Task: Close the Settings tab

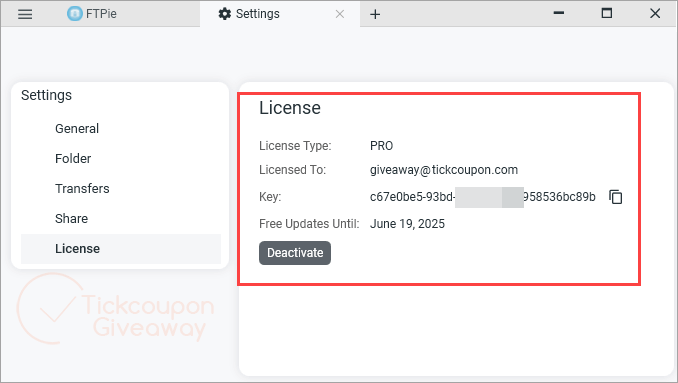Action: point(340,14)
